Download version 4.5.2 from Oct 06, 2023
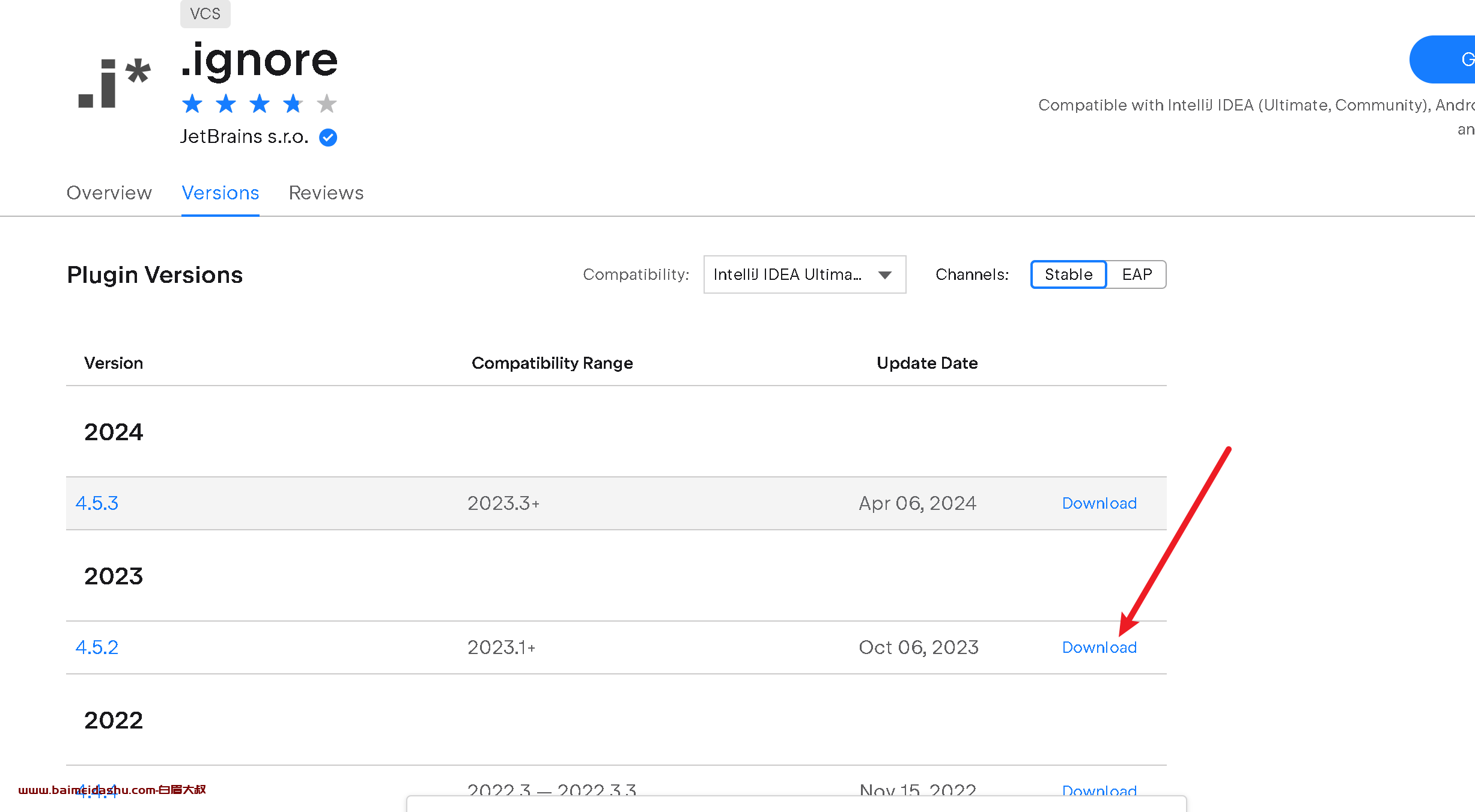Screen dimensions: 1475x812 click(1099, 647)
